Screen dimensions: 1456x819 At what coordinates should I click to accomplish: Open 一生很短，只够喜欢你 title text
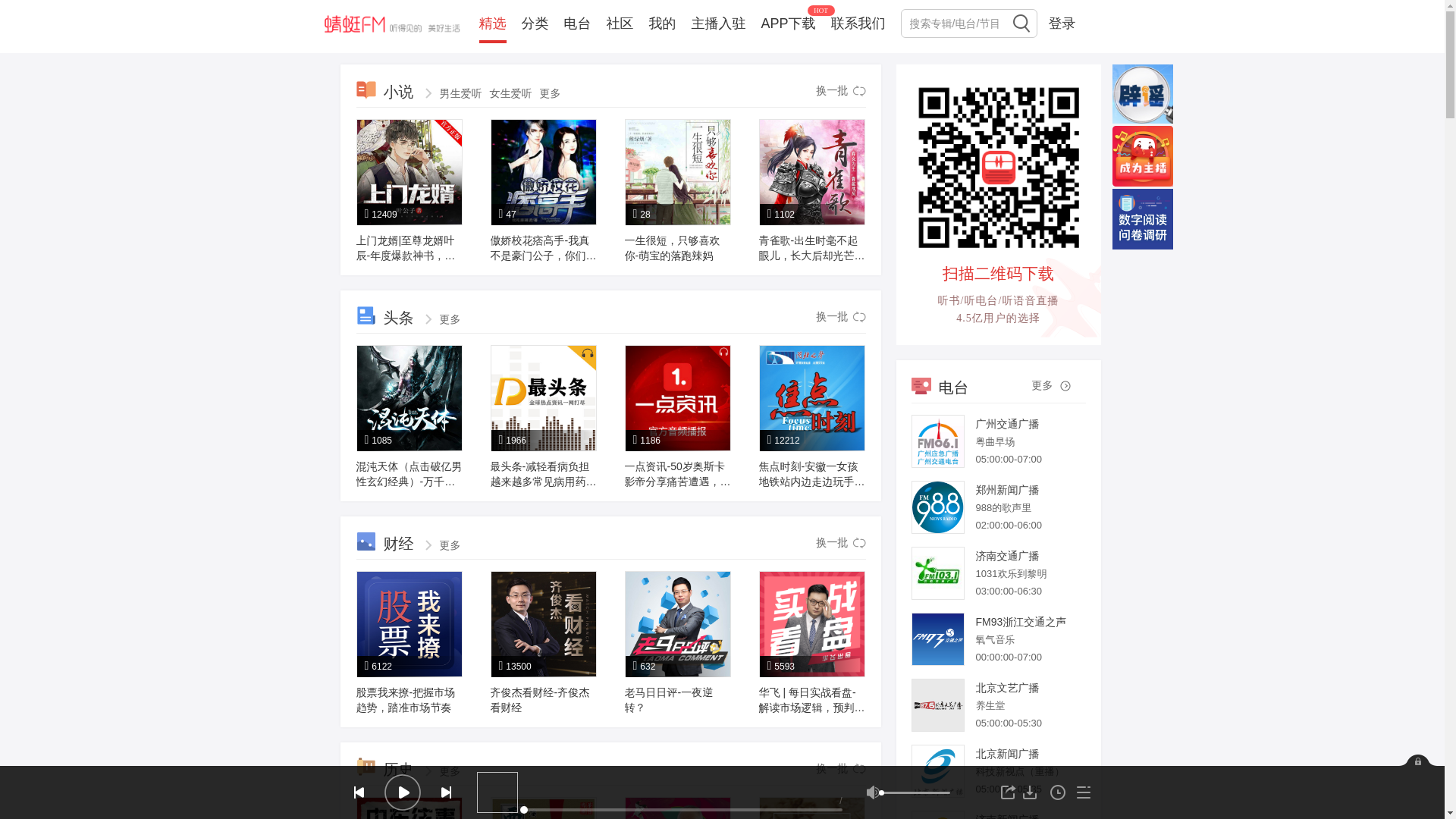672,248
